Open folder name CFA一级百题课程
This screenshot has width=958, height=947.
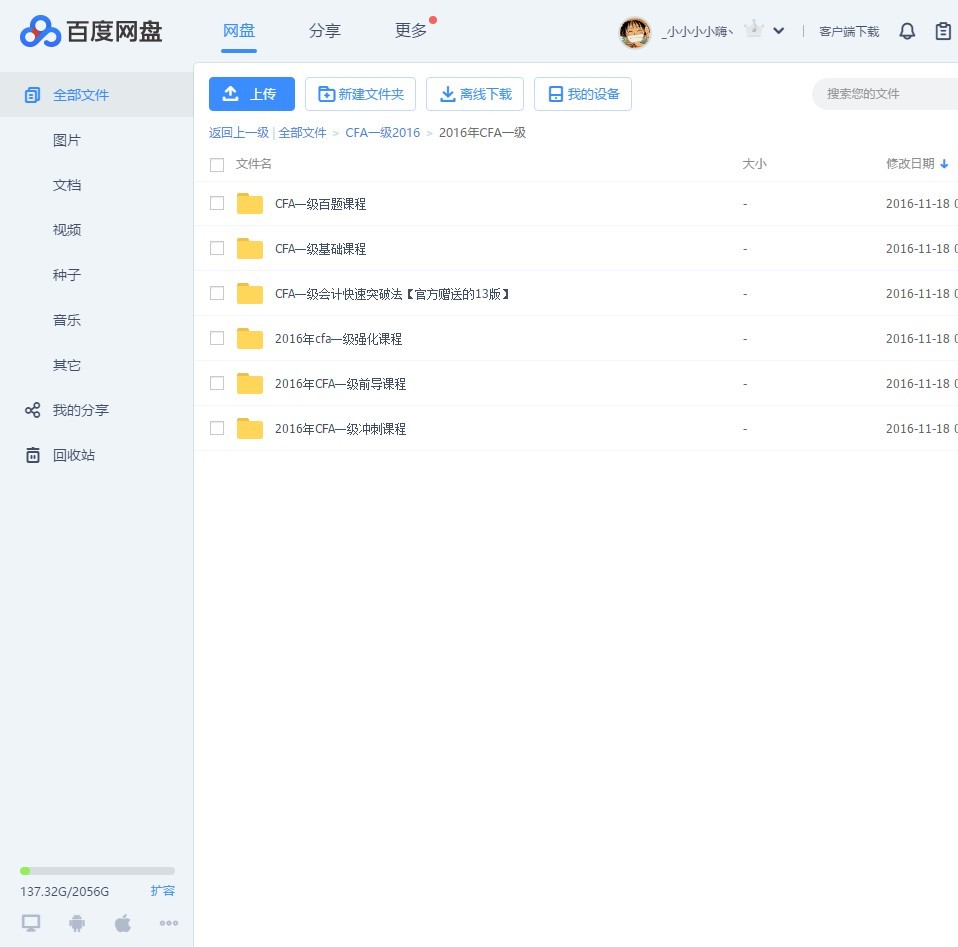320,204
